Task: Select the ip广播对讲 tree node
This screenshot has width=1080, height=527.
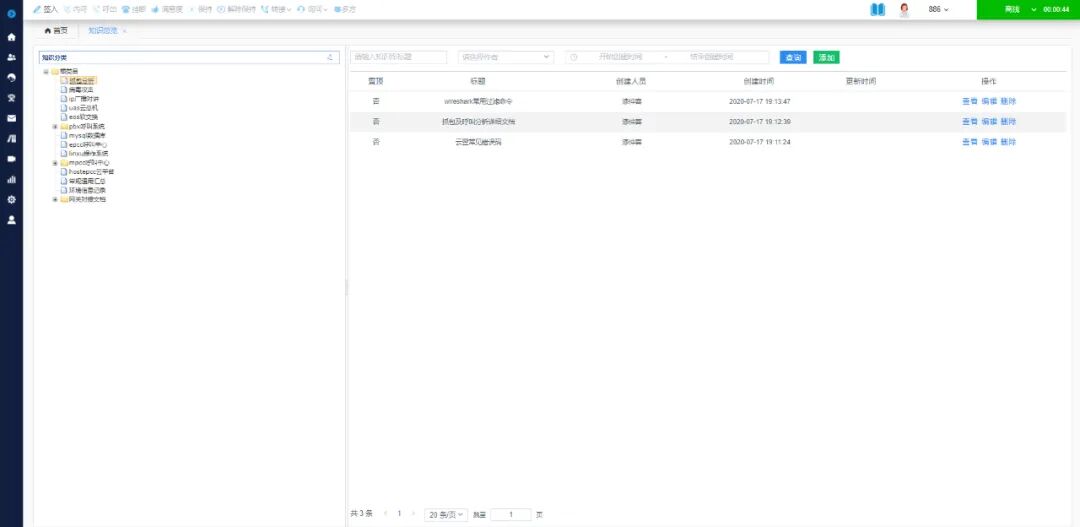Action: pyautogui.click(x=83, y=99)
